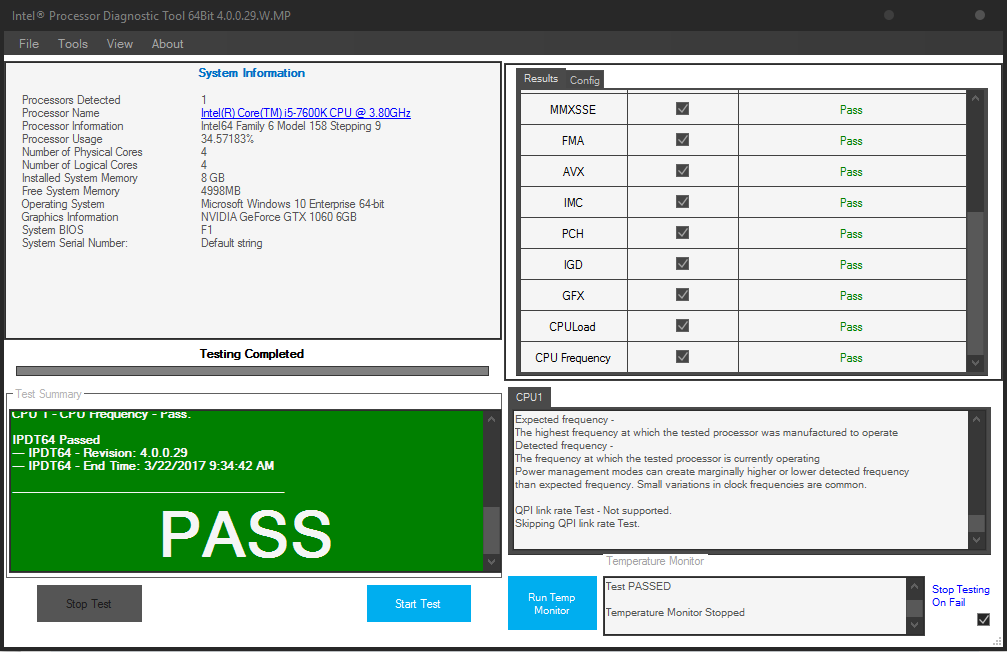Select the CPU Frequency test name cell
The height and width of the screenshot is (652, 1007).
coord(573,357)
